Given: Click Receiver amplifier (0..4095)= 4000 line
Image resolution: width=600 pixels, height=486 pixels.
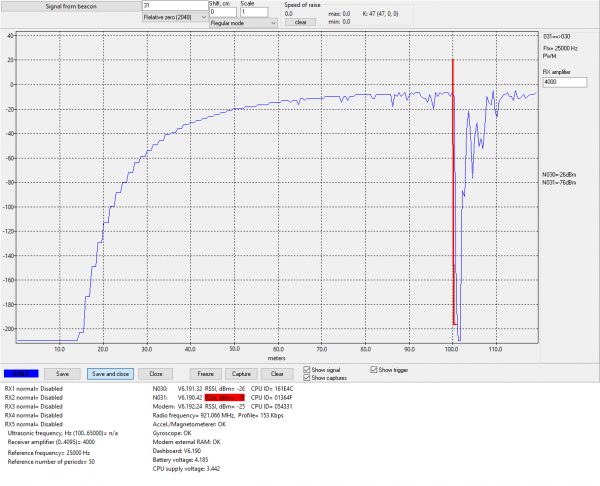Looking at the screenshot, I should click(51, 442).
